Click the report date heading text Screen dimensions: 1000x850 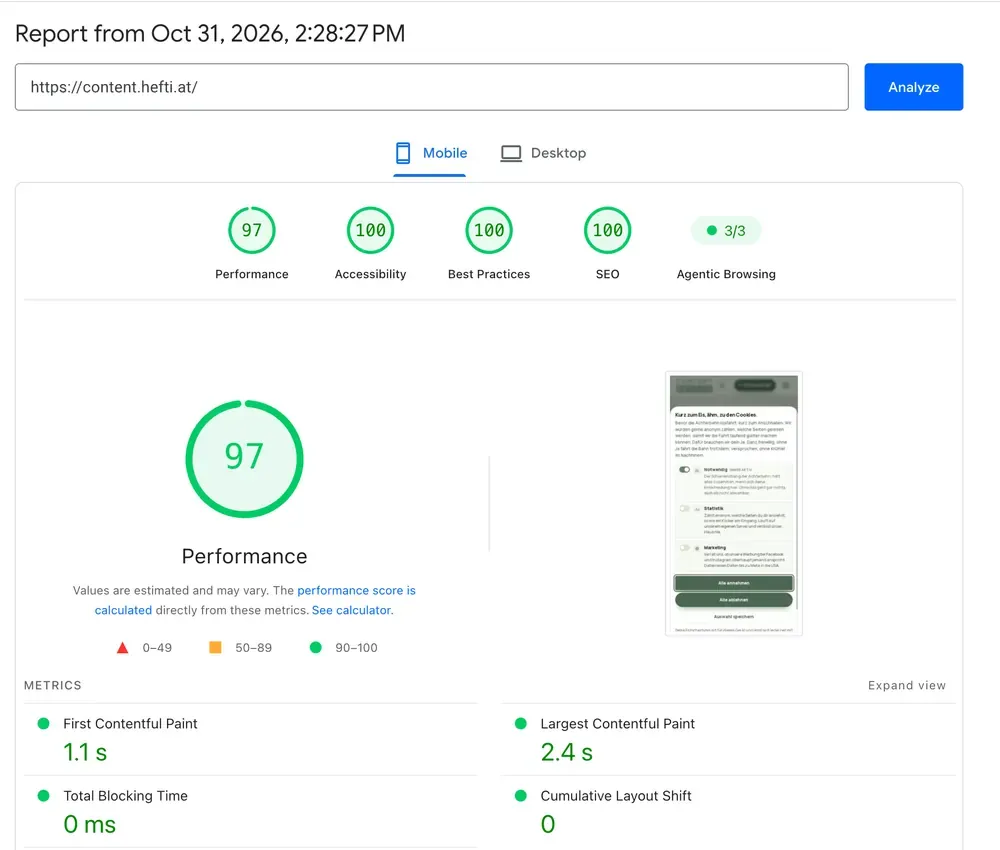(x=210, y=34)
